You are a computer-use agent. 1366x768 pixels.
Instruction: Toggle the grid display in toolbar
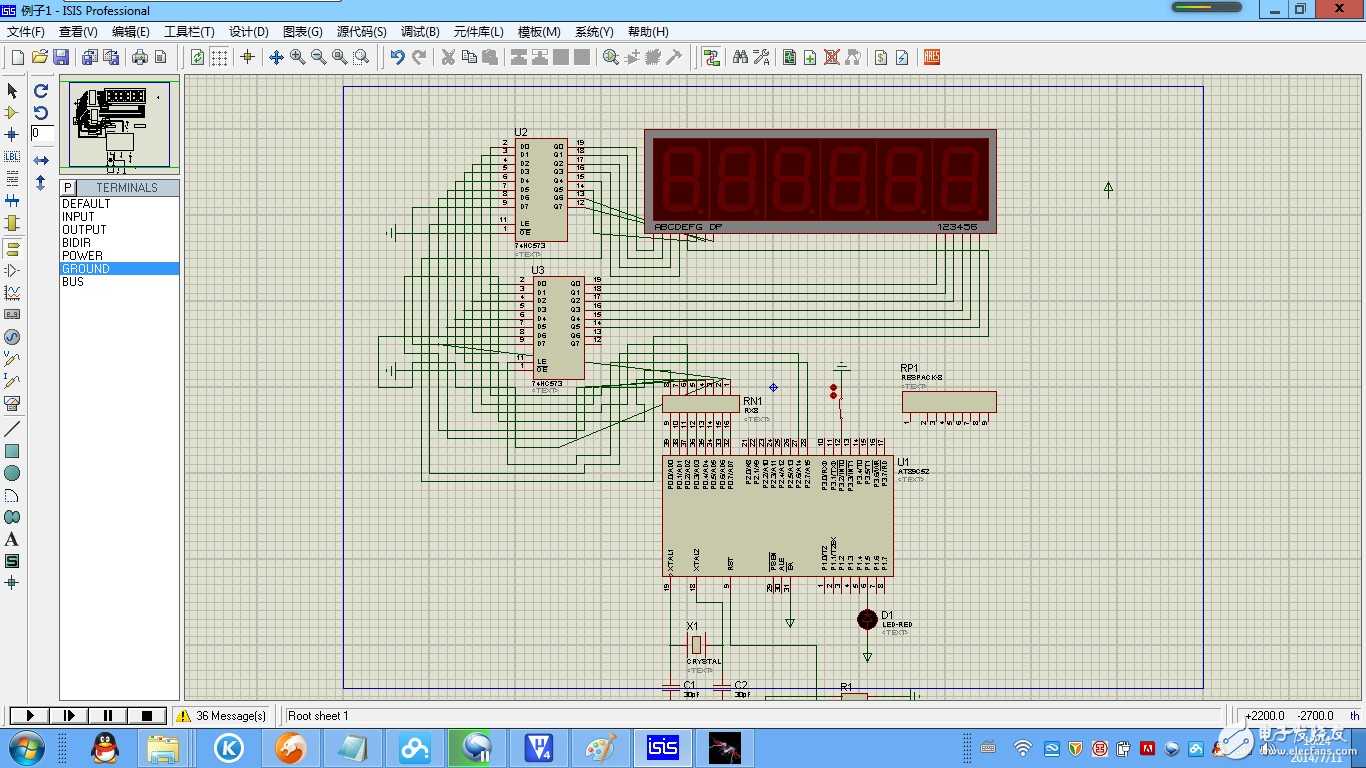[x=219, y=58]
